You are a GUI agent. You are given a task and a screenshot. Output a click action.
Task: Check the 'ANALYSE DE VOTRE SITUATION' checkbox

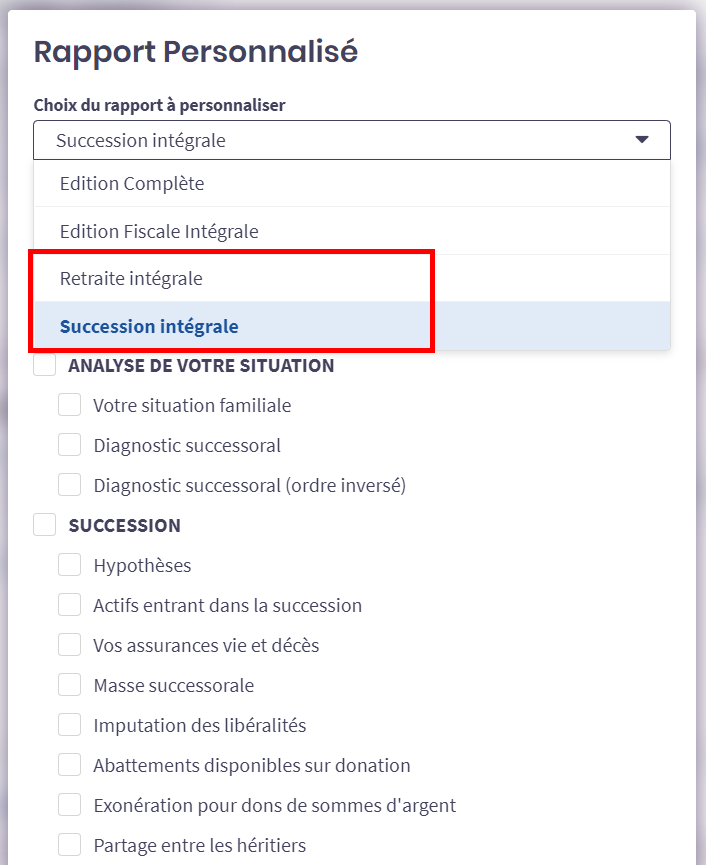pos(45,365)
